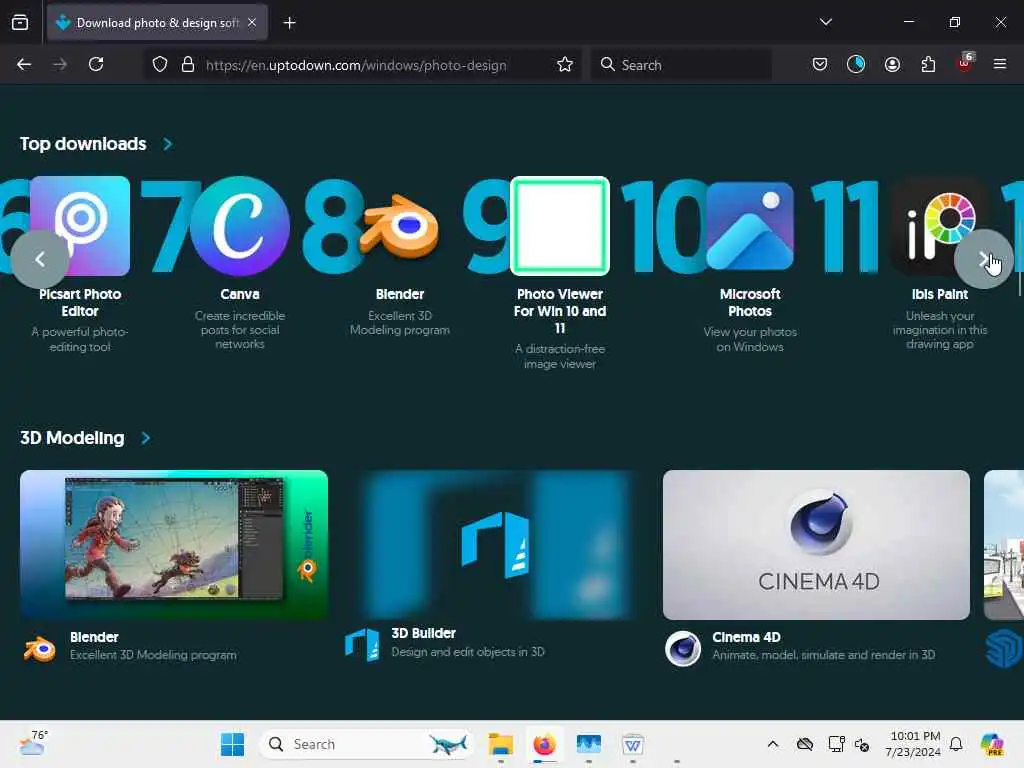Go back to previous page
The width and height of the screenshot is (1024, 768).
(x=24, y=65)
